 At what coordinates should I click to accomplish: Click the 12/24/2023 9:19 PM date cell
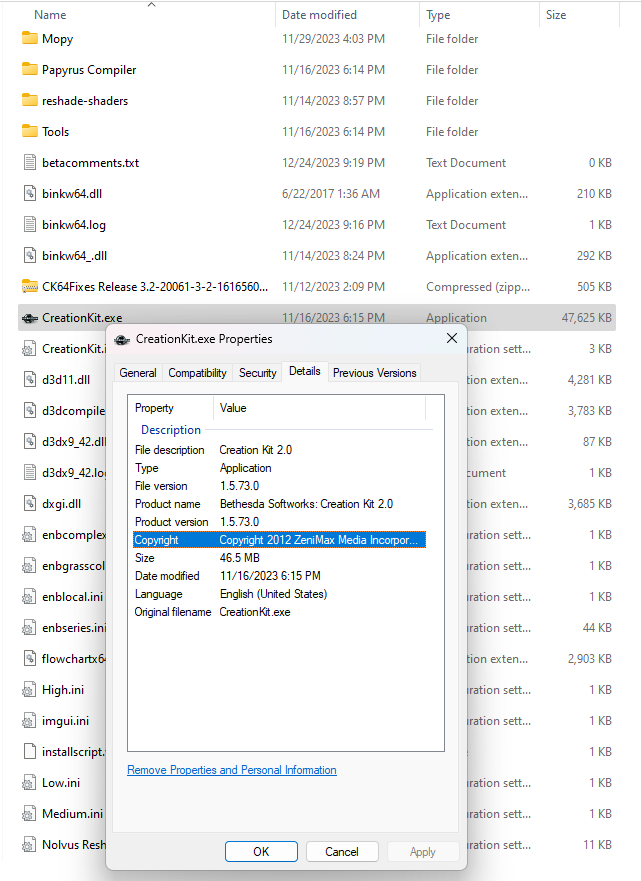coord(333,163)
